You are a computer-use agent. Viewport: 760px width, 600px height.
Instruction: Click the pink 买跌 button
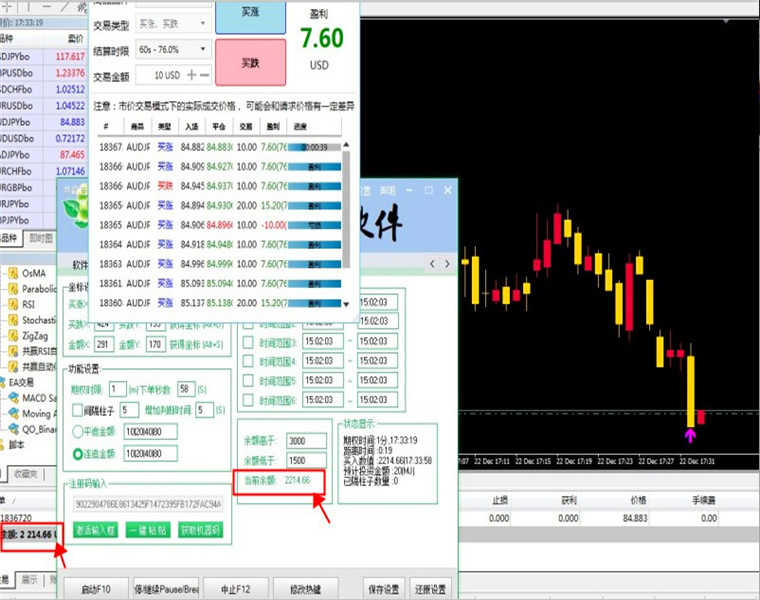(251, 63)
